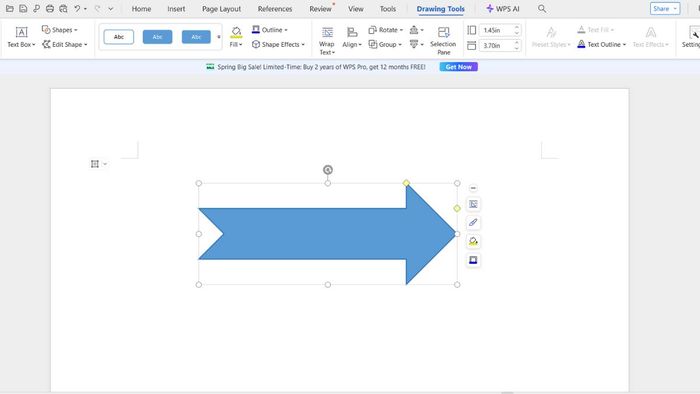Click the search magnifier icon
This screenshot has width=700, height=394.
click(542, 8)
